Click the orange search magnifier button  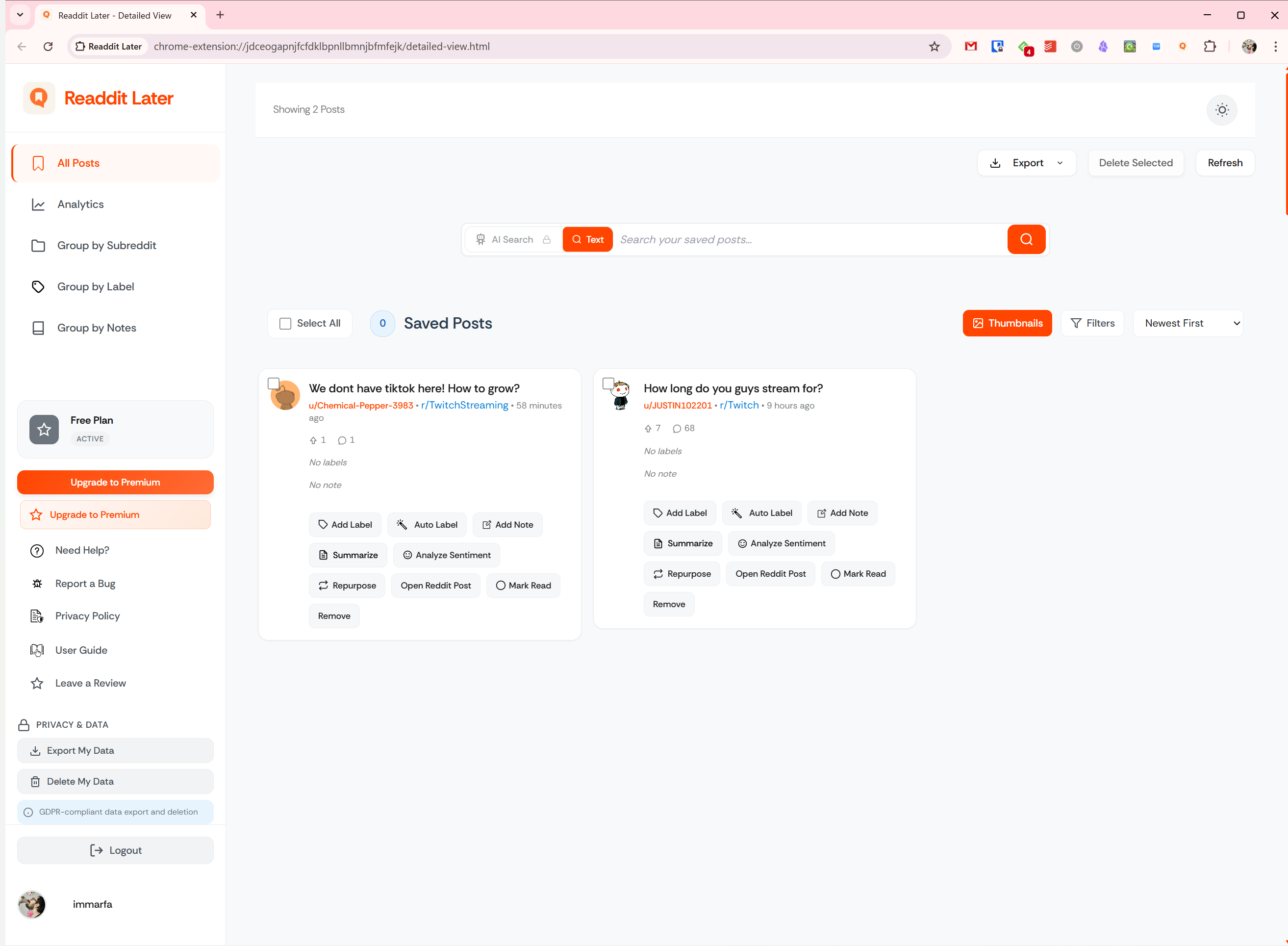tap(1026, 239)
